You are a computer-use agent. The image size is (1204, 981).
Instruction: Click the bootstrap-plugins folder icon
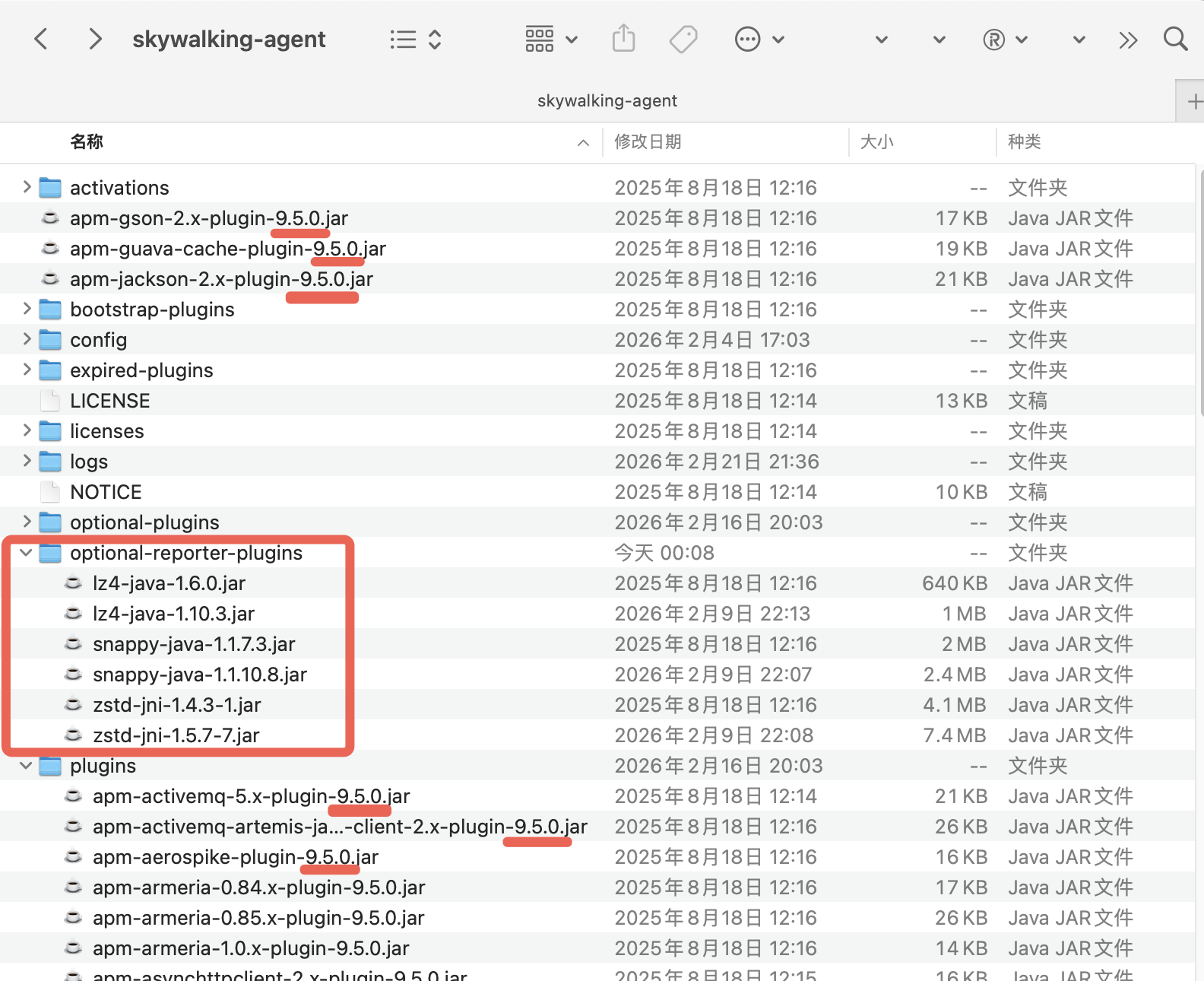pyautogui.click(x=50, y=309)
